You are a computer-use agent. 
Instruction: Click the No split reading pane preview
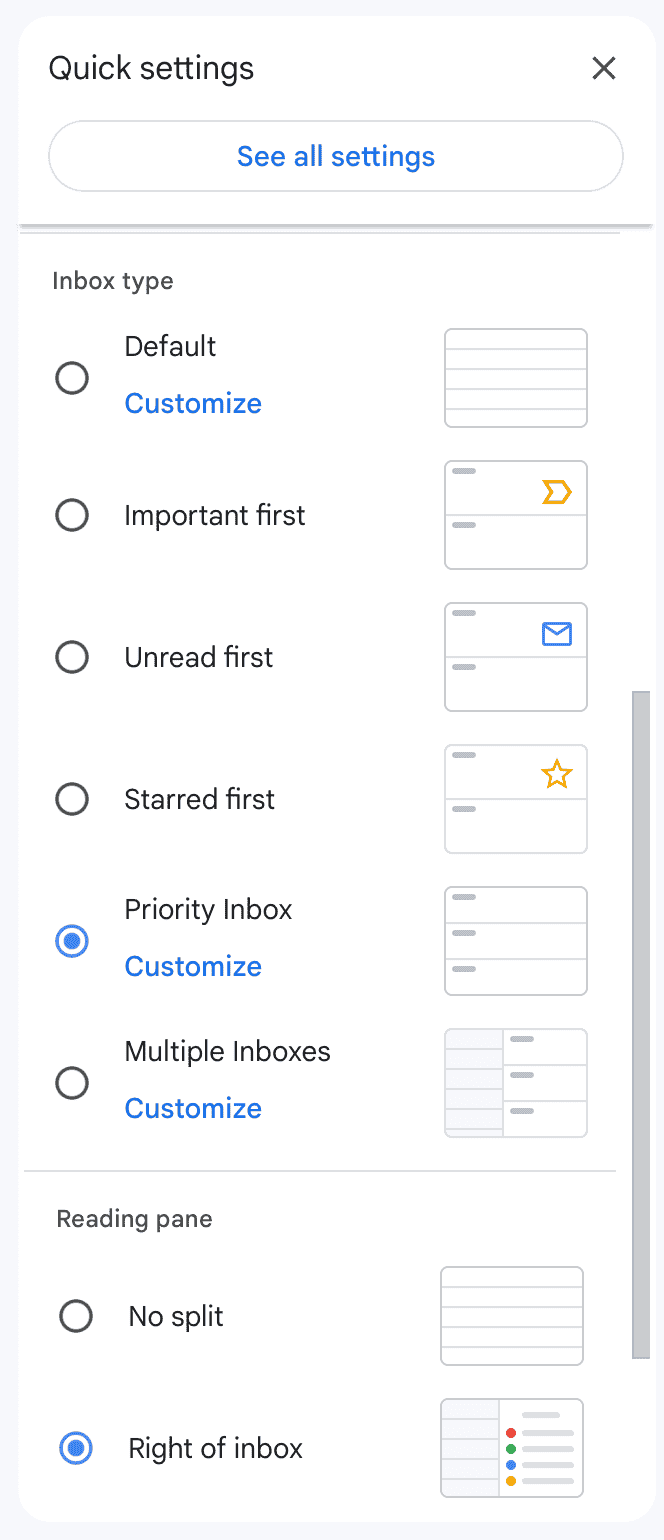[x=511, y=1315]
